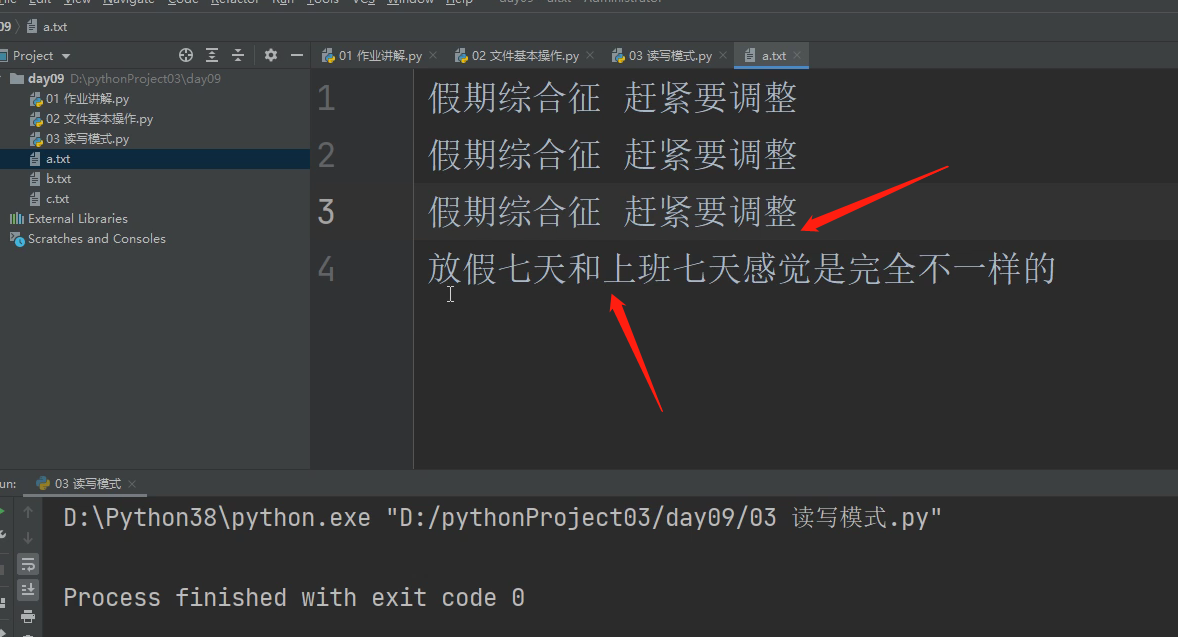Close the 01 作业讲解.py tab

click(x=433, y=55)
